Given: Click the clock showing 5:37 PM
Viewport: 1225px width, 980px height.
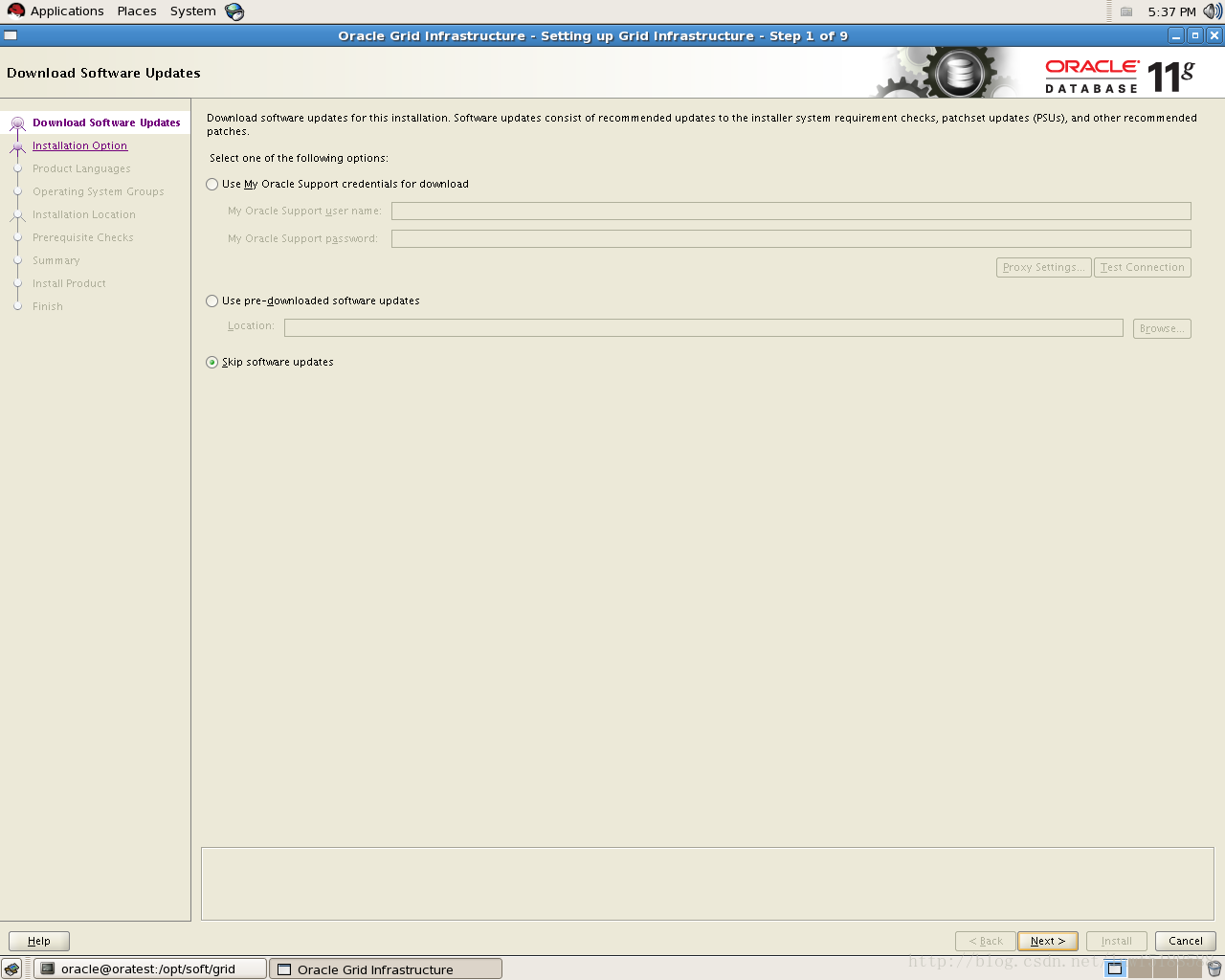Looking at the screenshot, I should click(x=1171, y=12).
